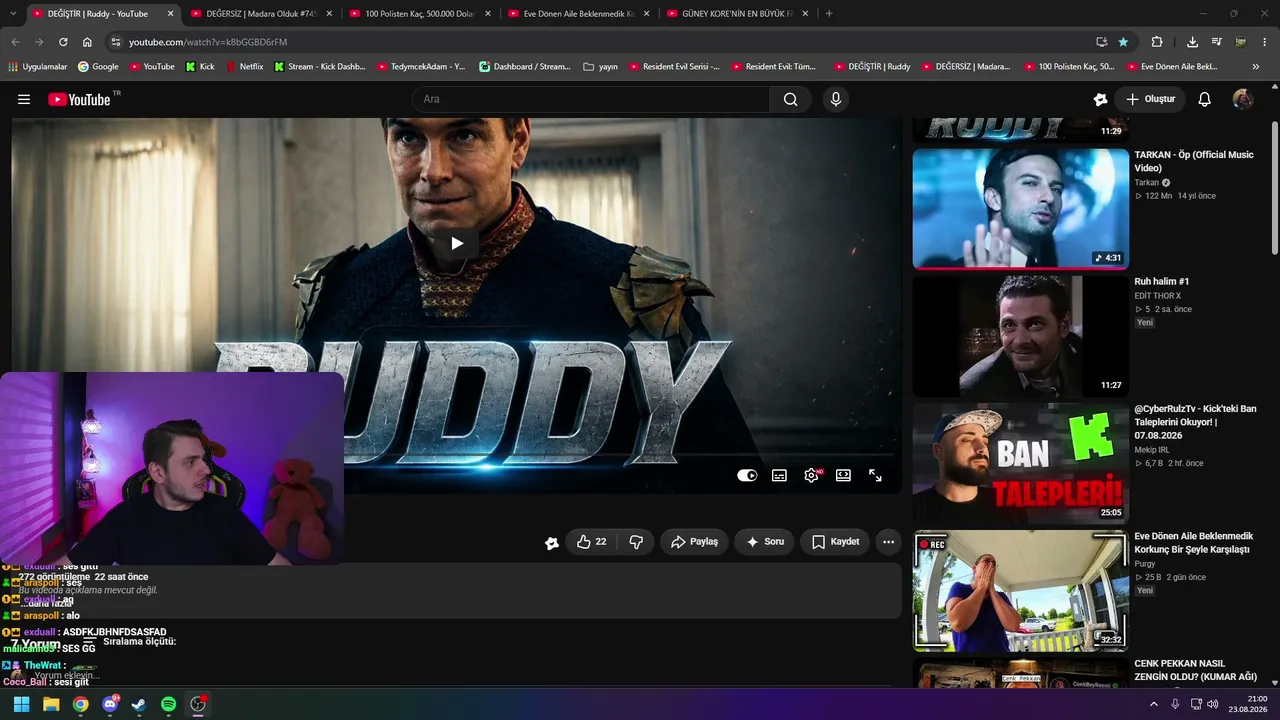Switch to the 100 Polisten Kaç tab

[419, 14]
